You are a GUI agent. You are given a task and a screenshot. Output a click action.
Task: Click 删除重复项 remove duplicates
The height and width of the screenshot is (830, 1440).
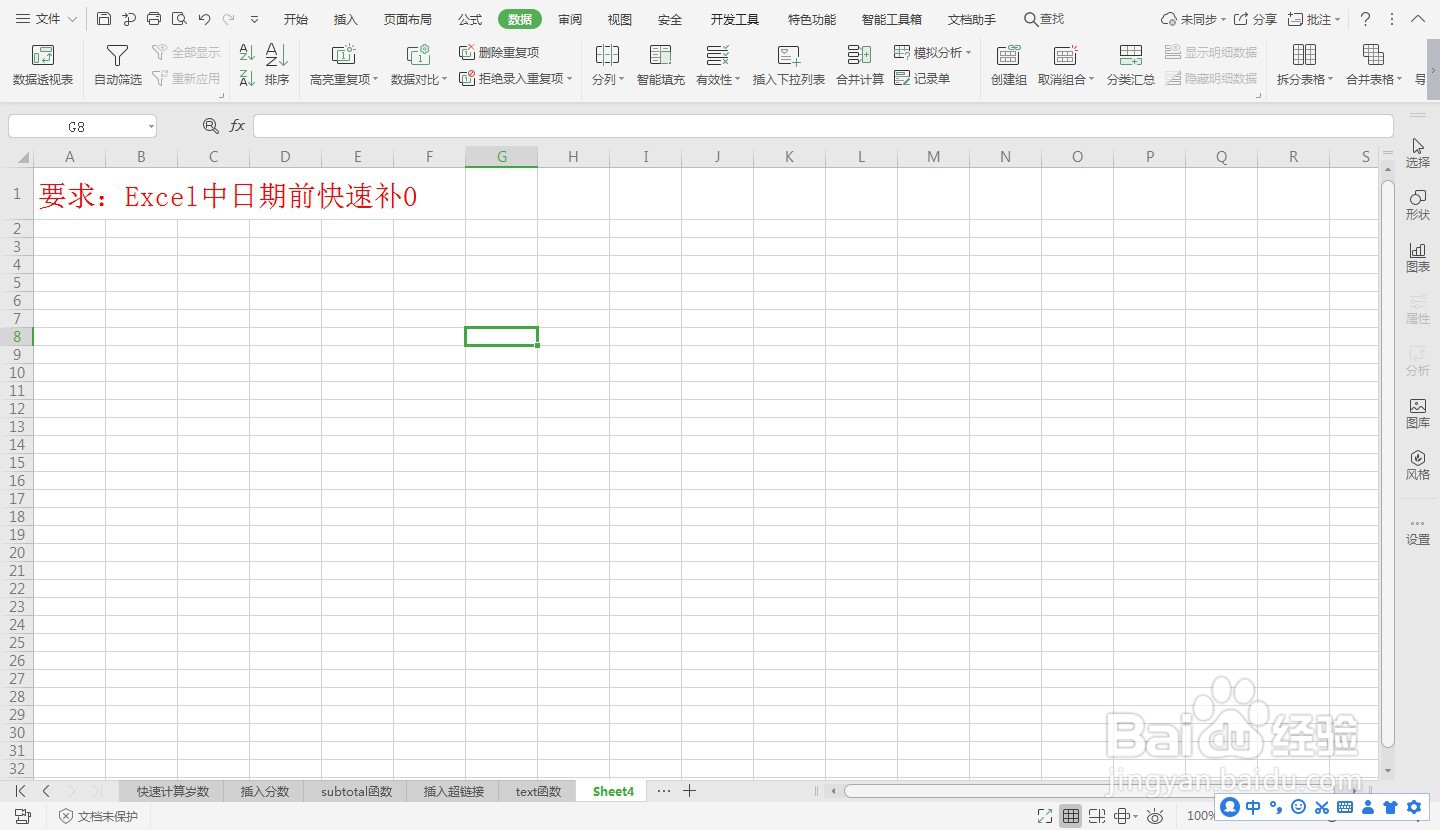(499, 52)
